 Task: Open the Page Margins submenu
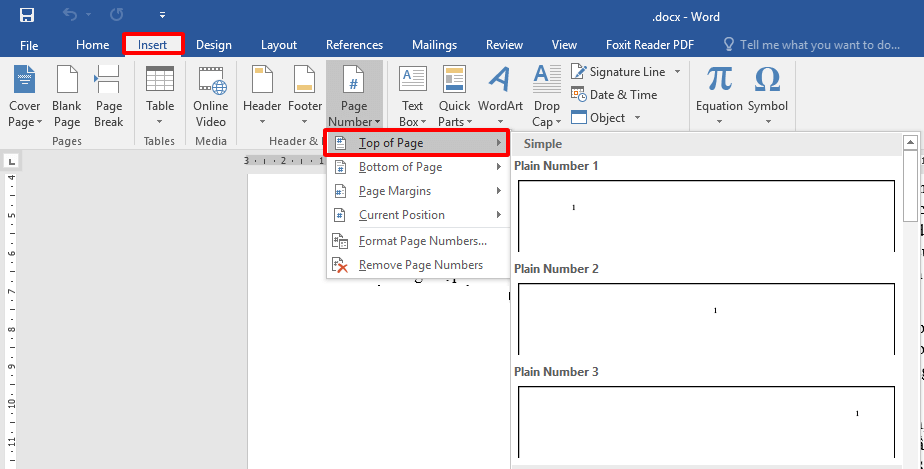coord(418,191)
